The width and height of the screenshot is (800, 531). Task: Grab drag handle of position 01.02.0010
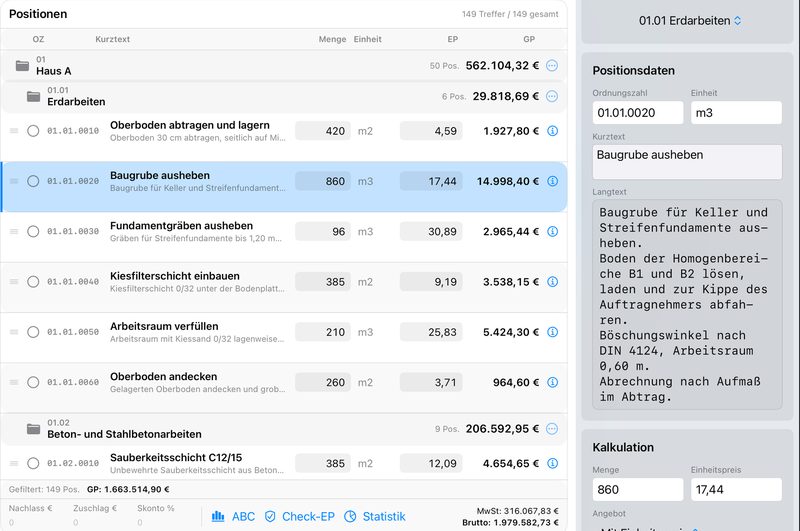pyautogui.click(x=14, y=463)
